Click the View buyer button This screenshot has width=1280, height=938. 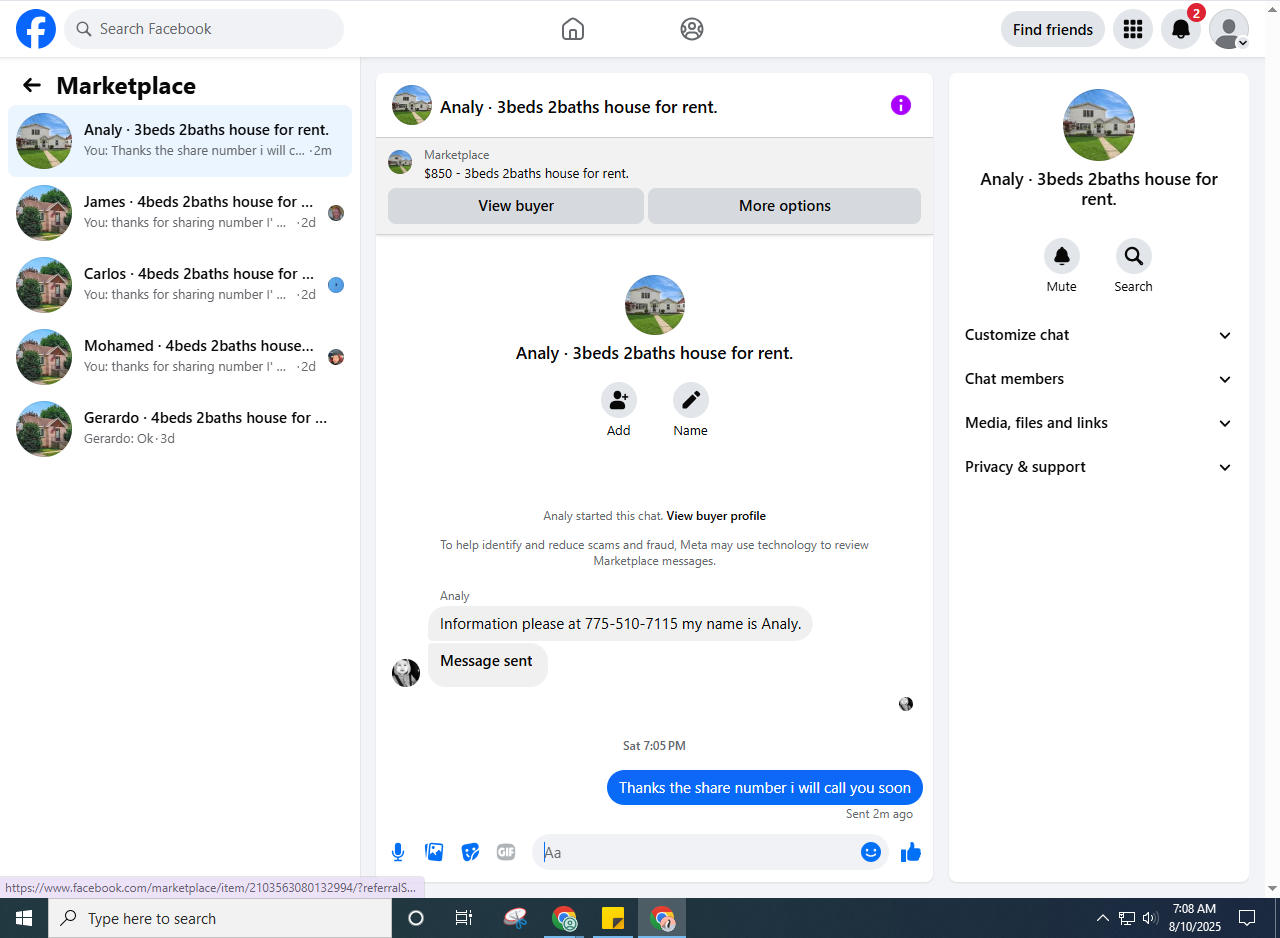click(x=516, y=206)
